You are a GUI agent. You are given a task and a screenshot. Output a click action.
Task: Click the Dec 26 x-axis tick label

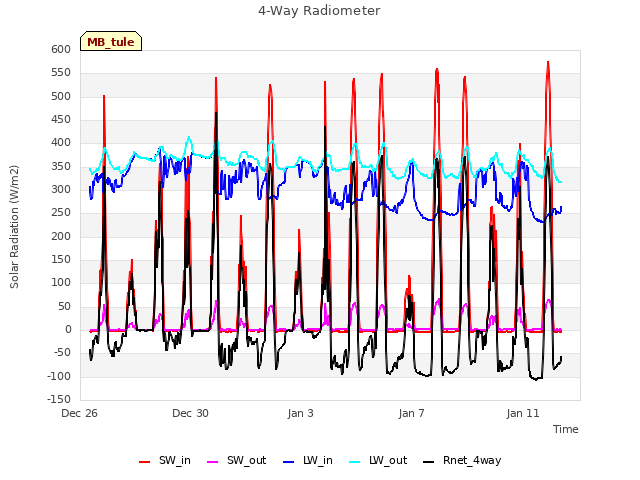click(79, 413)
